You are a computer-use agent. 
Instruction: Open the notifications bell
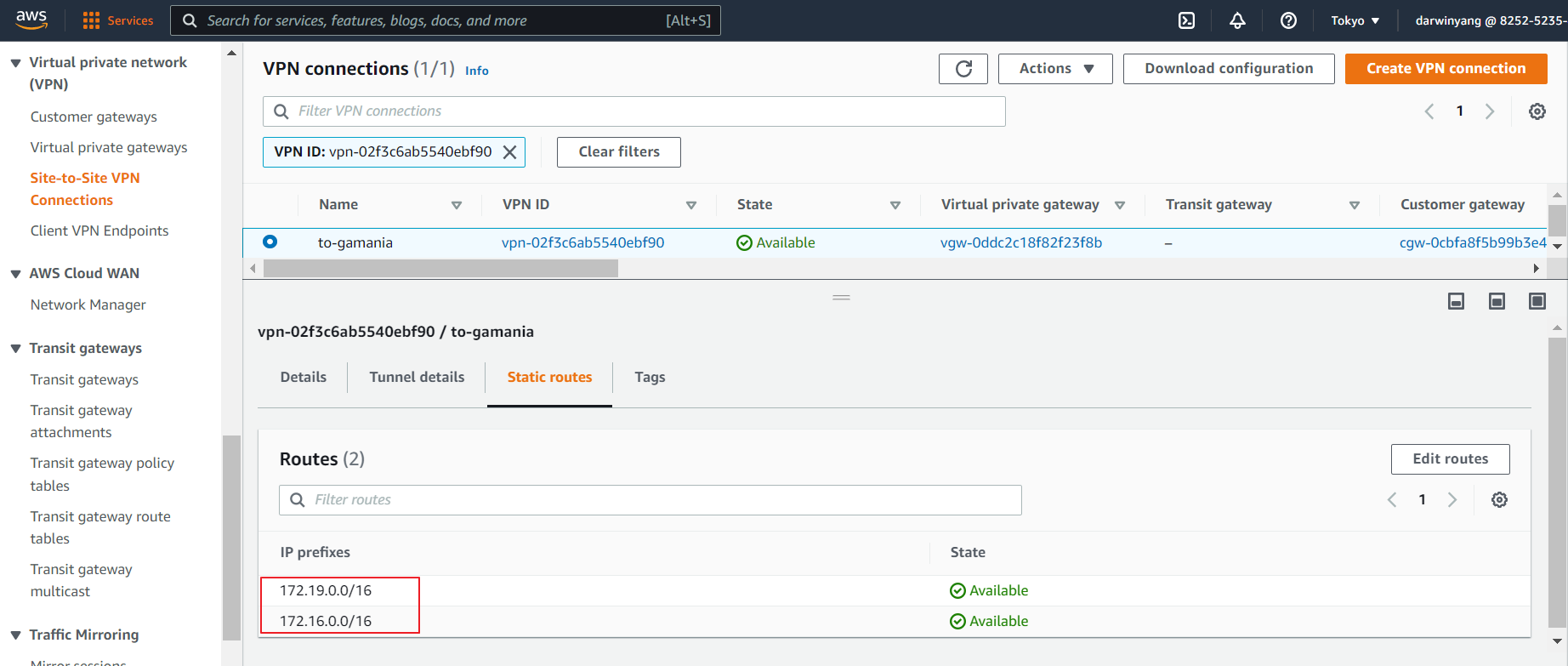click(1237, 20)
